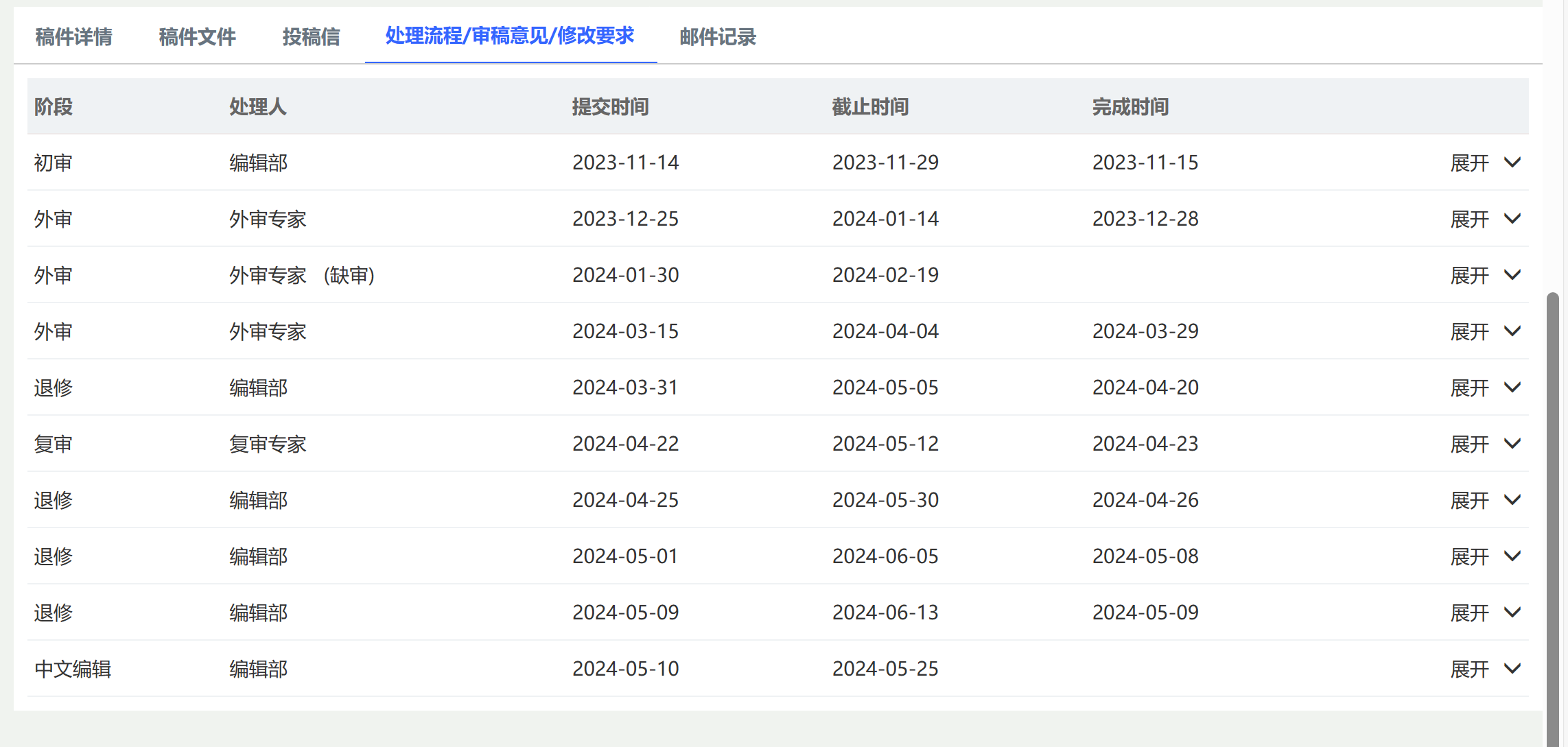Expand the 外审专家 (缺审) row chevron
The image size is (1568, 747).
tap(1512, 275)
